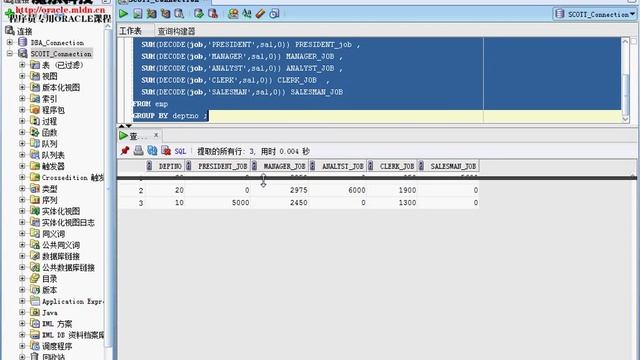Screen dimensions: 640x360
Task: Click the red delete icon in results toolbar
Action: [166, 151]
